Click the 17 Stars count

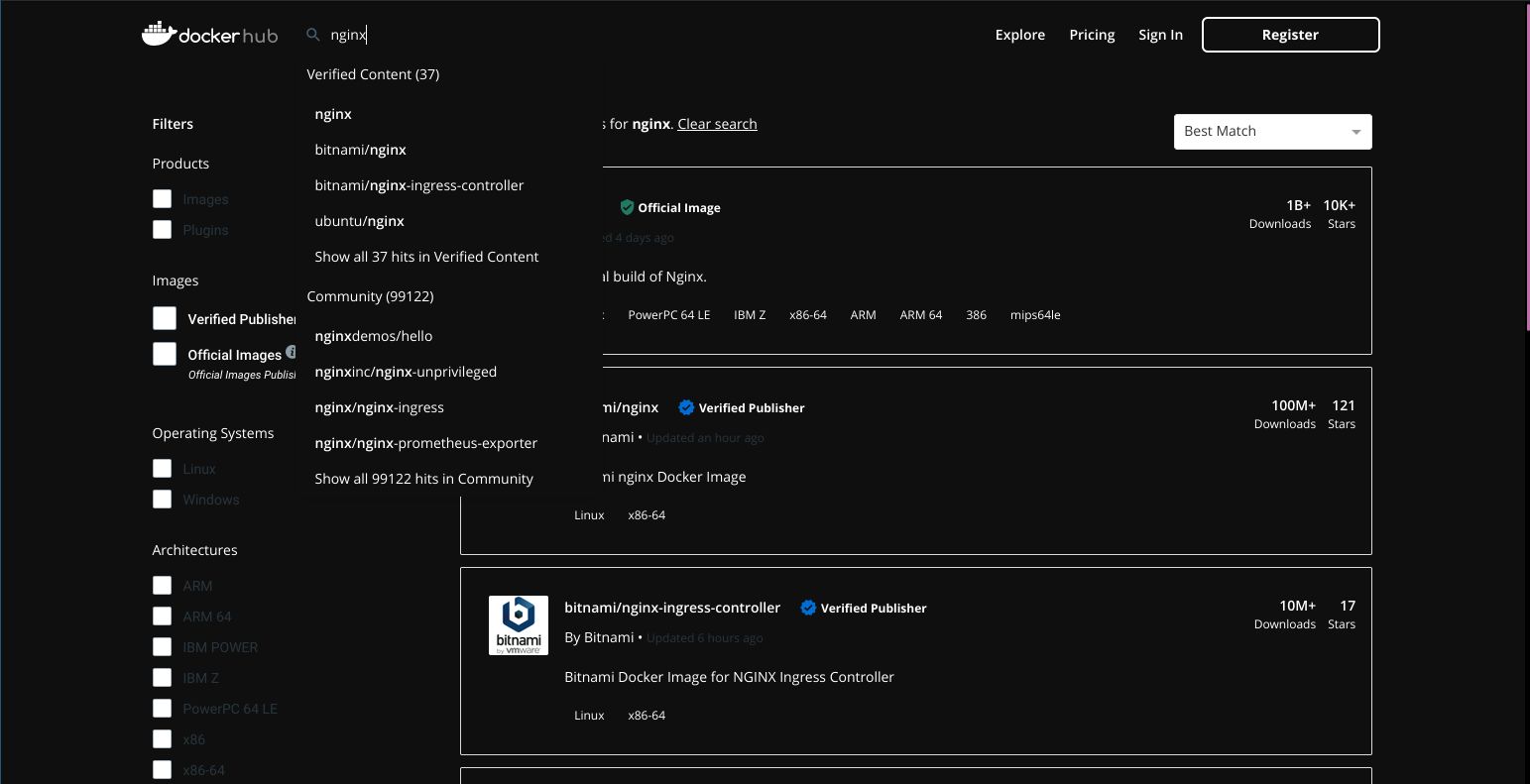point(1342,614)
